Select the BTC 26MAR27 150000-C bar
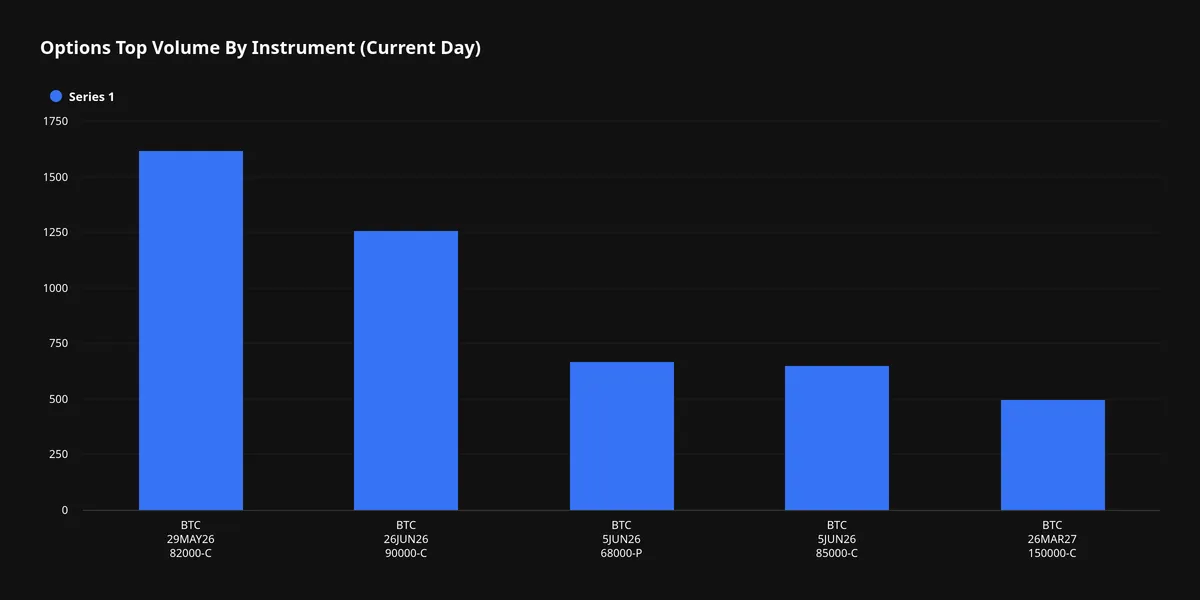This screenshot has width=1200, height=600. click(1053, 455)
